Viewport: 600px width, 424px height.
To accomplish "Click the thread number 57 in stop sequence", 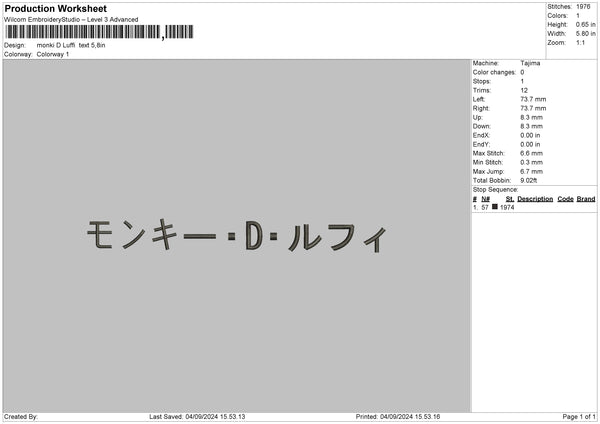I will pos(485,207).
